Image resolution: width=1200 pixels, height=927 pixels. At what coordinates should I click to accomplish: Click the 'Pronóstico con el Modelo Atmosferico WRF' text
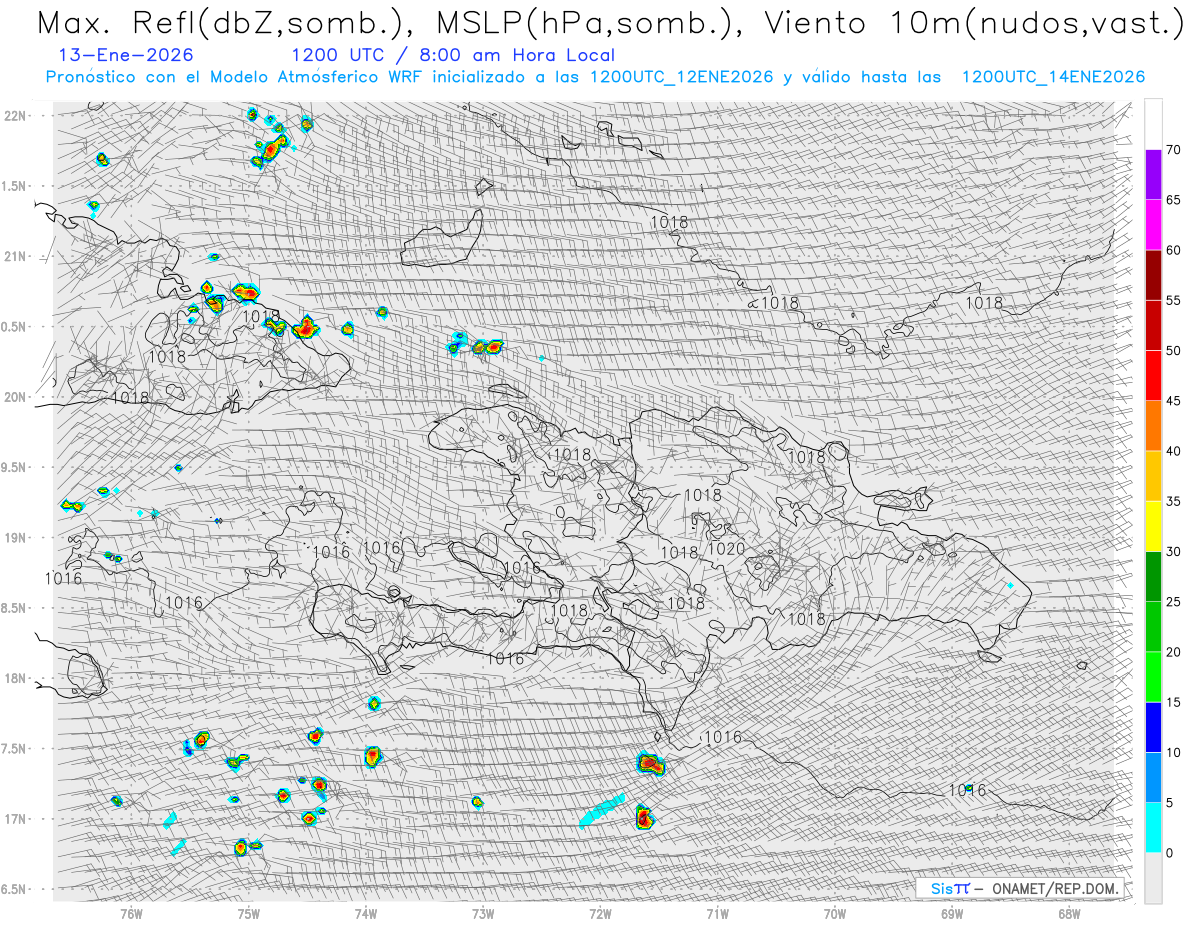(237, 77)
